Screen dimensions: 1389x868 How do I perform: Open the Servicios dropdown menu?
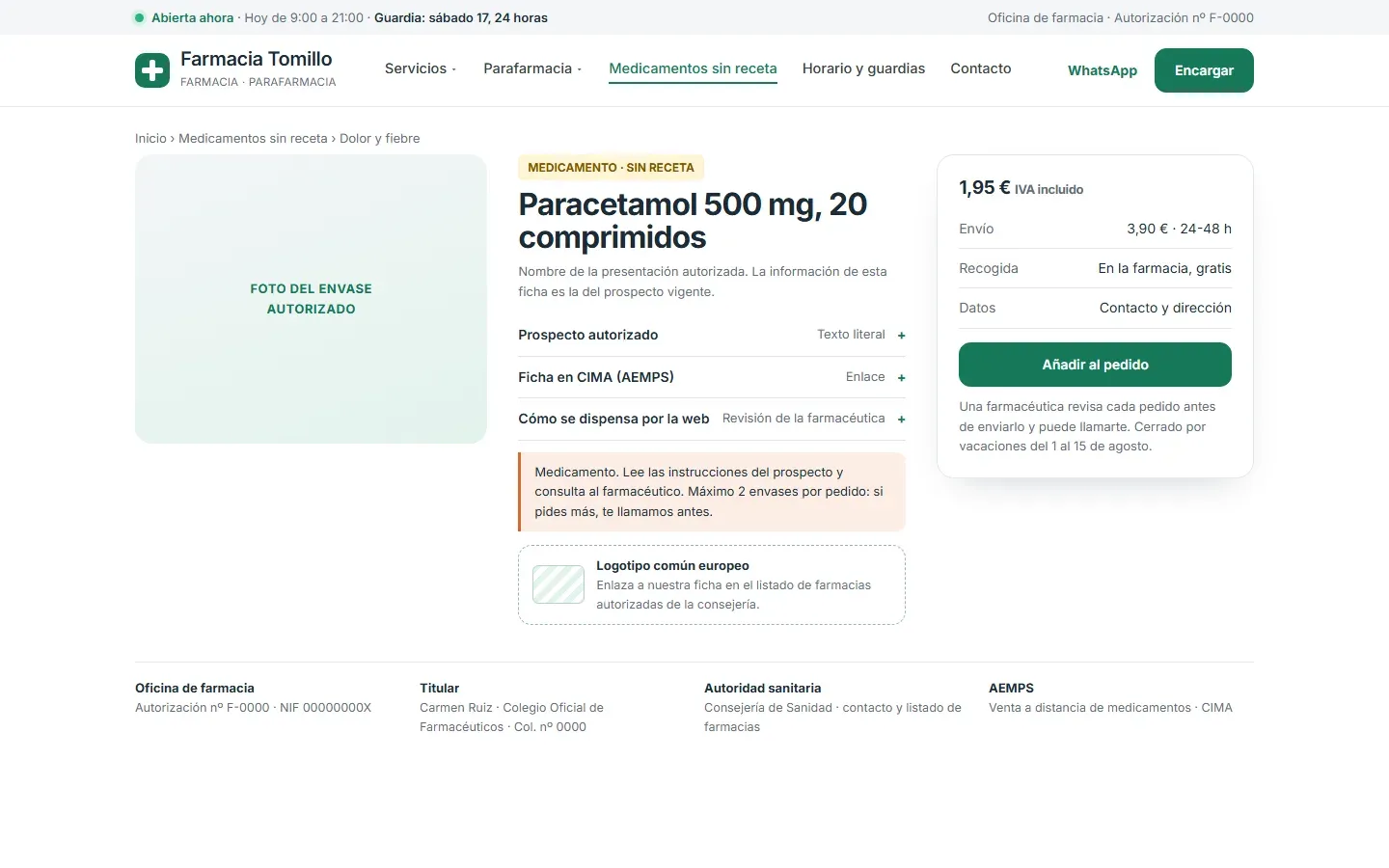point(421,68)
